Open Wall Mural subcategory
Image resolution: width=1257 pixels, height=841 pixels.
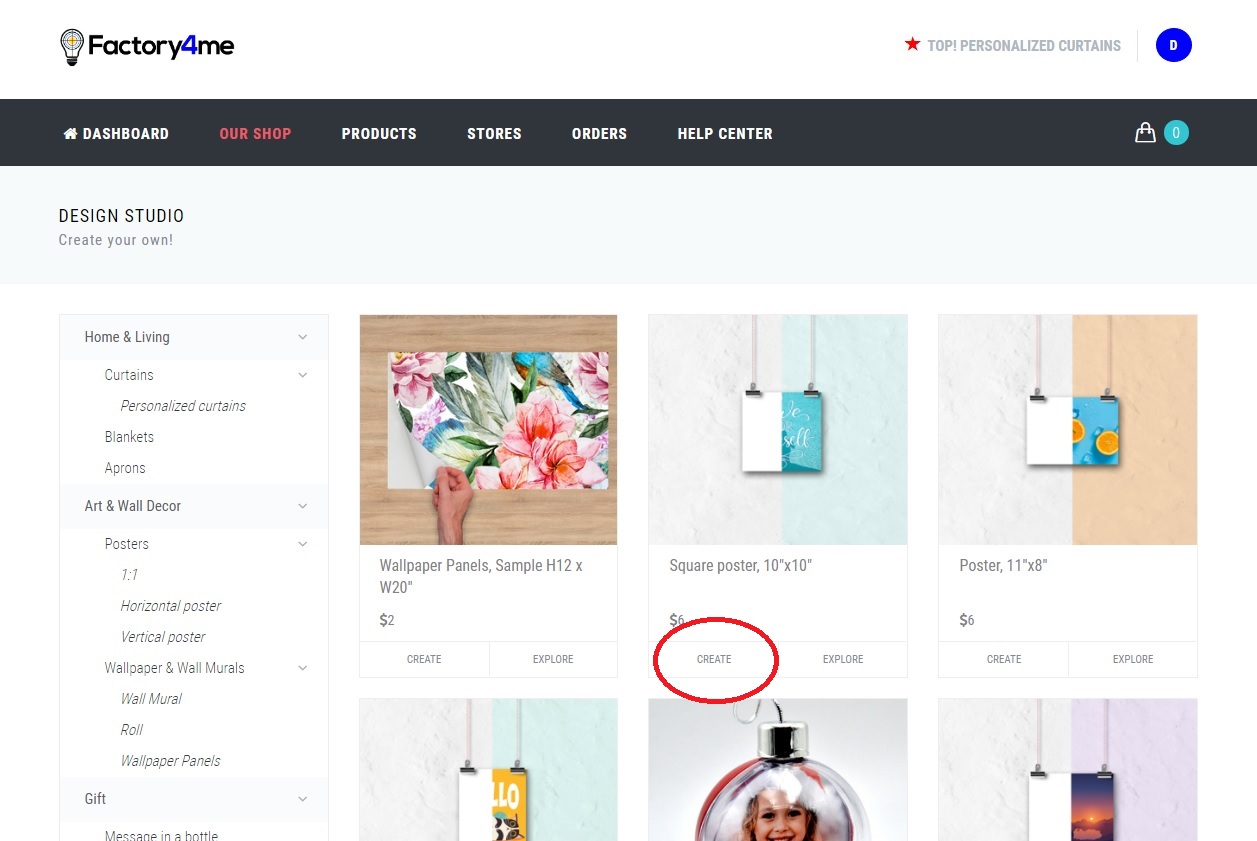tap(151, 699)
